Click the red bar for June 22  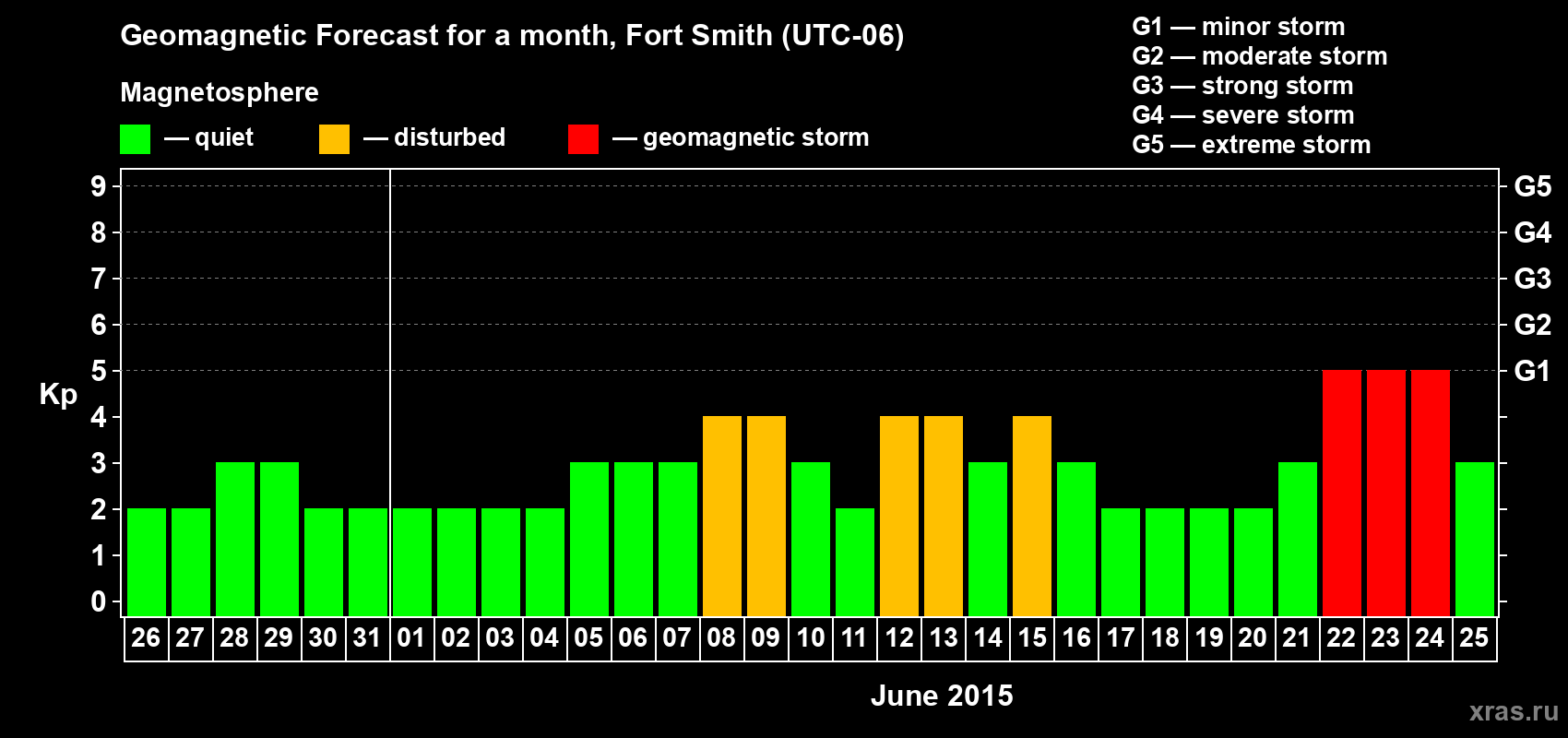[1341, 493]
